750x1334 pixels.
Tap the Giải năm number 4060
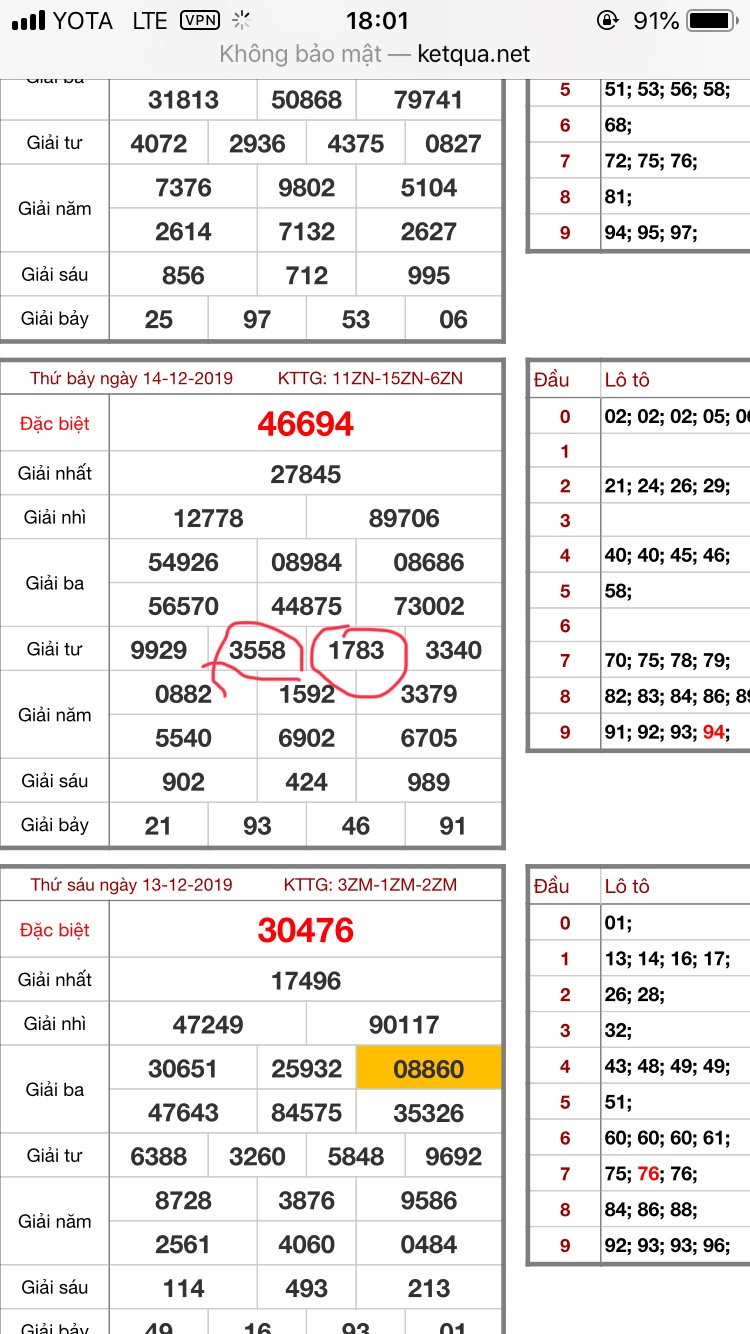tap(306, 1244)
